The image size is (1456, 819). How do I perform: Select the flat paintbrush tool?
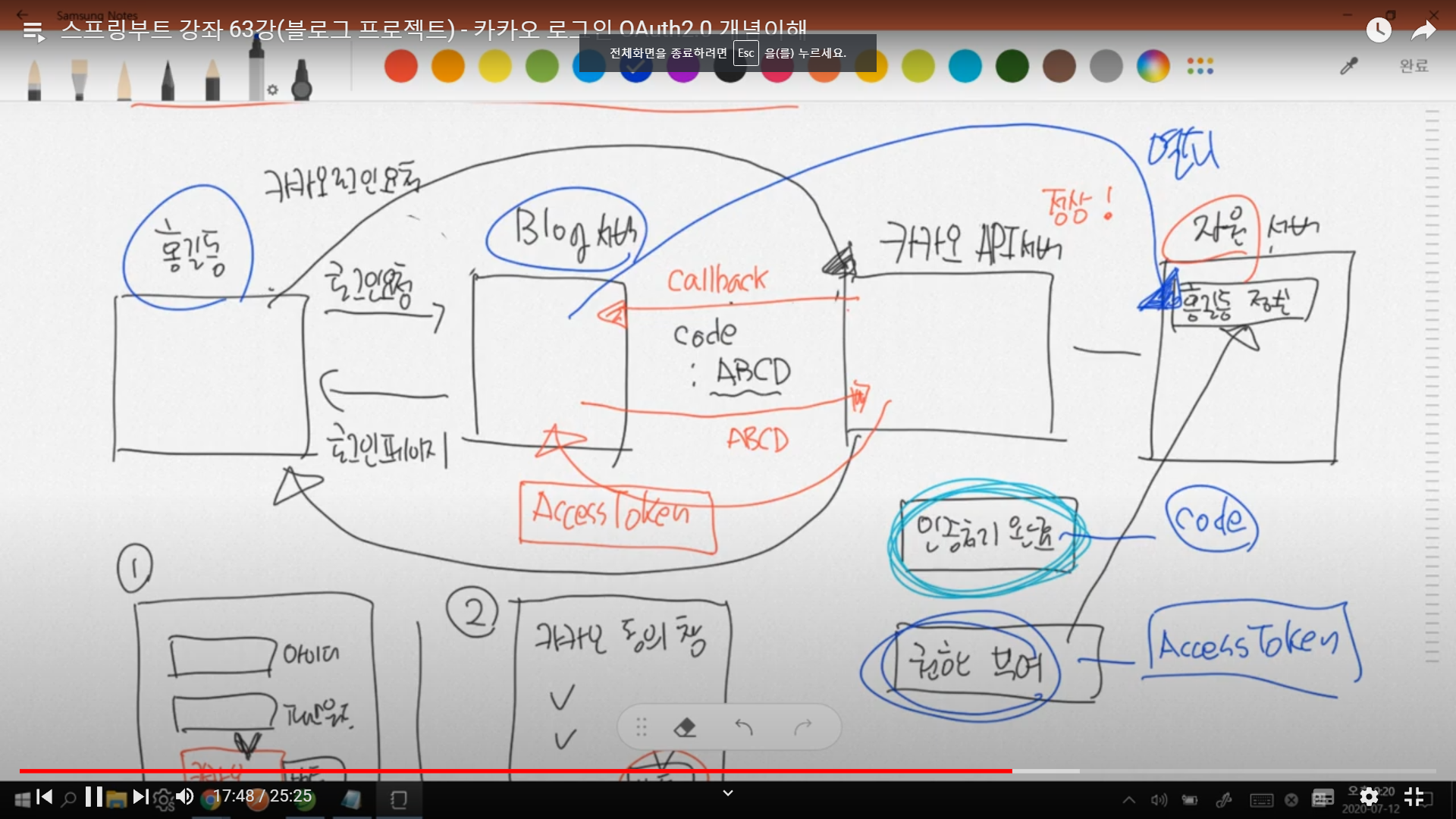(79, 79)
